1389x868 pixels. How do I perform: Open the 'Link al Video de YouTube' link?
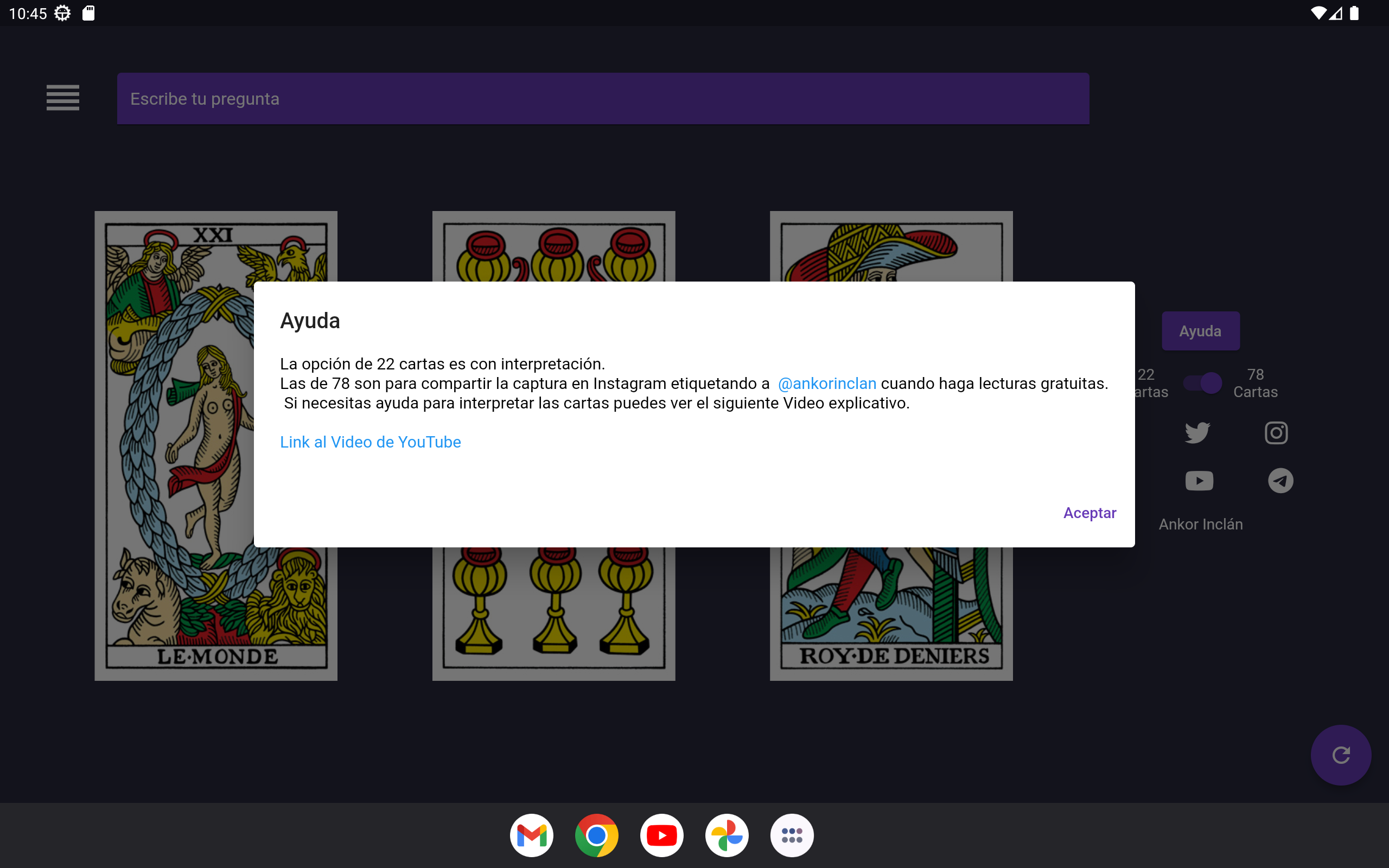(370, 442)
